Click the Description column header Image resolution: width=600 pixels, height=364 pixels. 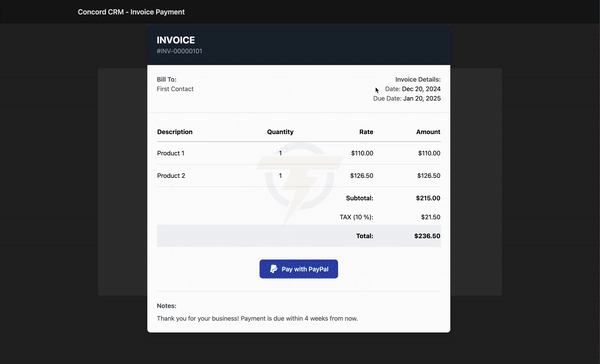coord(174,132)
